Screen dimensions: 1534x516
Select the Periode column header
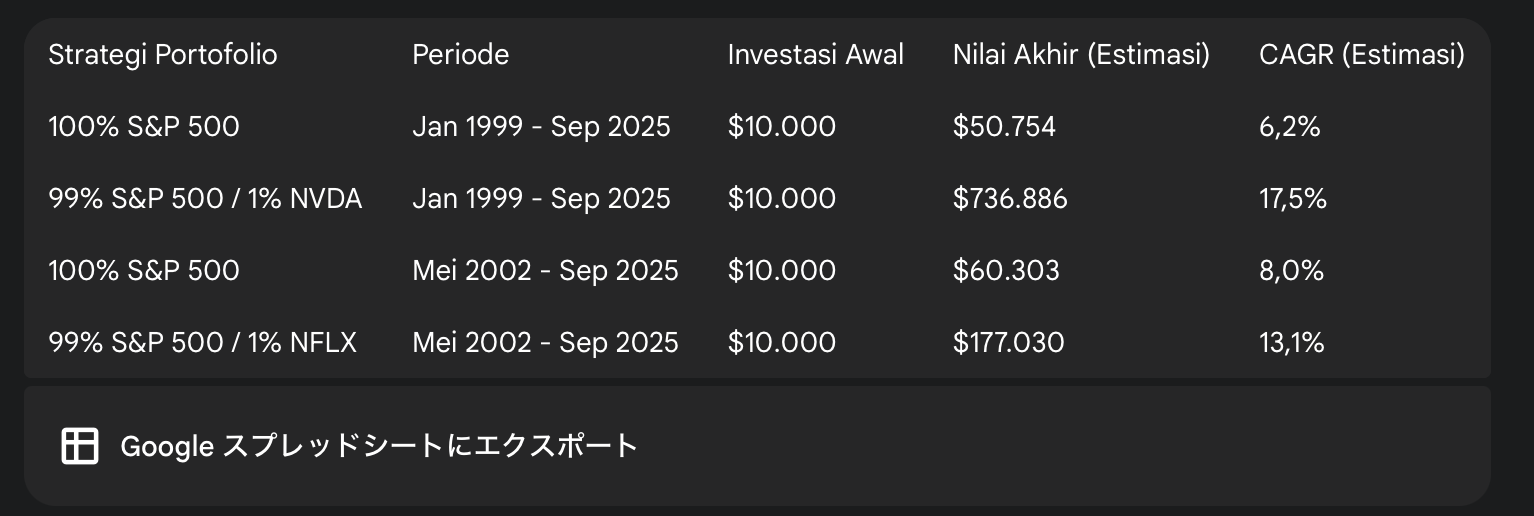click(460, 55)
